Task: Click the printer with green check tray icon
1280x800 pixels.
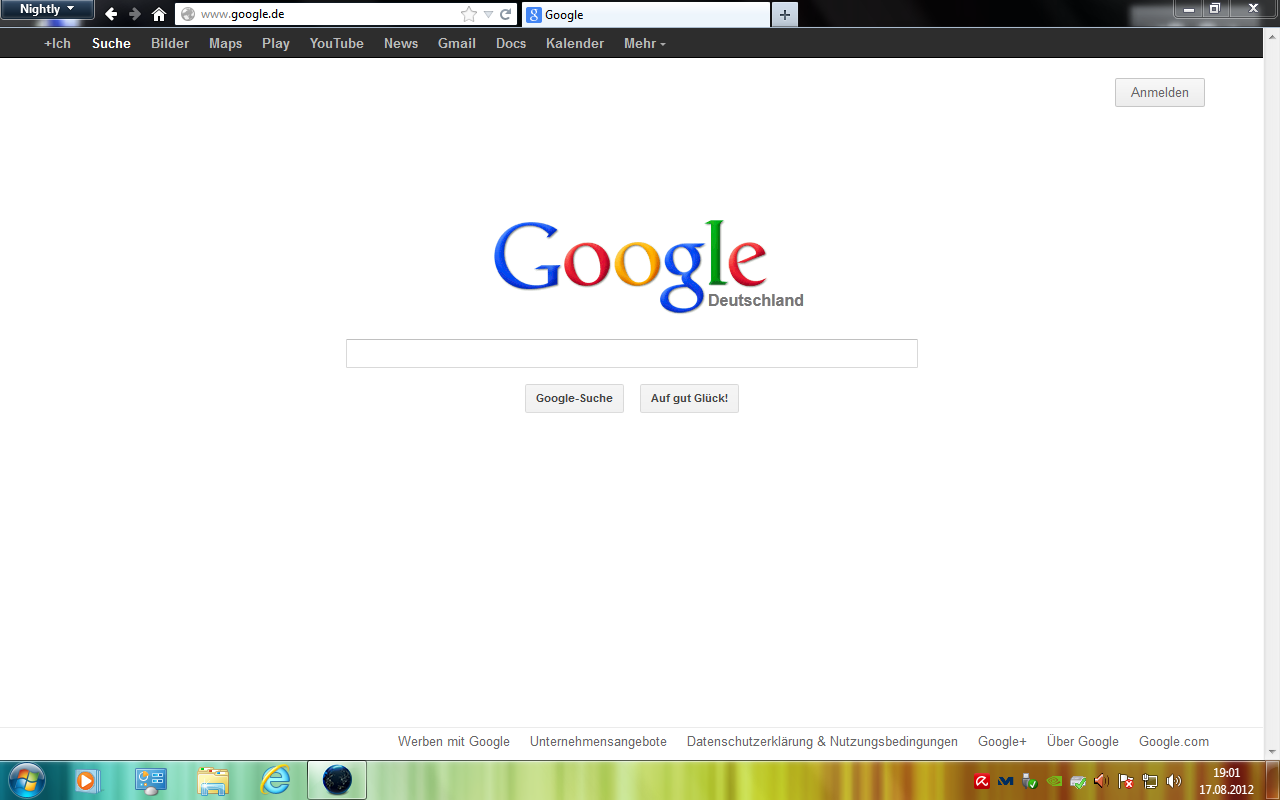Action: coord(1078,781)
